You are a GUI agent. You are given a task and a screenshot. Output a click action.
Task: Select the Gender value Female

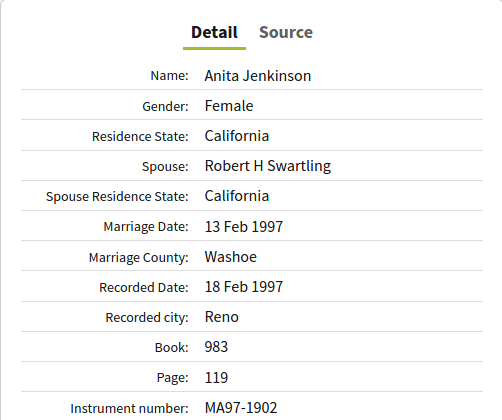point(229,106)
